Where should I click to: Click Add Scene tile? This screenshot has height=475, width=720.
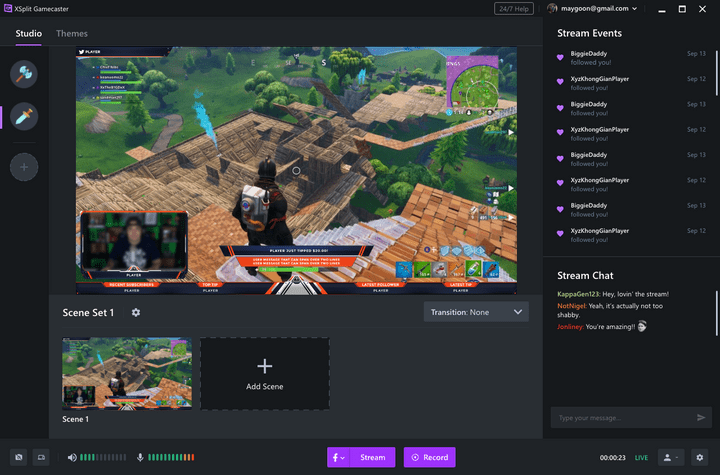(x=265, y=373)
